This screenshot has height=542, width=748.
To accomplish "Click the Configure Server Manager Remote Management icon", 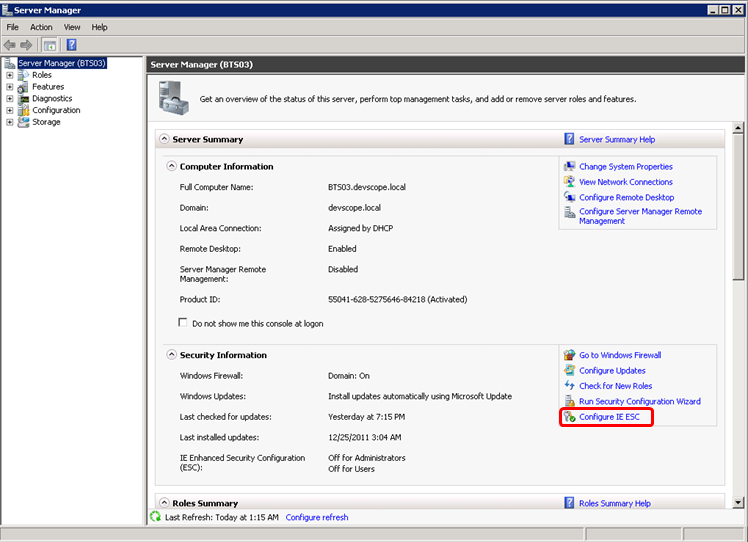I will (x=569, y=212).
